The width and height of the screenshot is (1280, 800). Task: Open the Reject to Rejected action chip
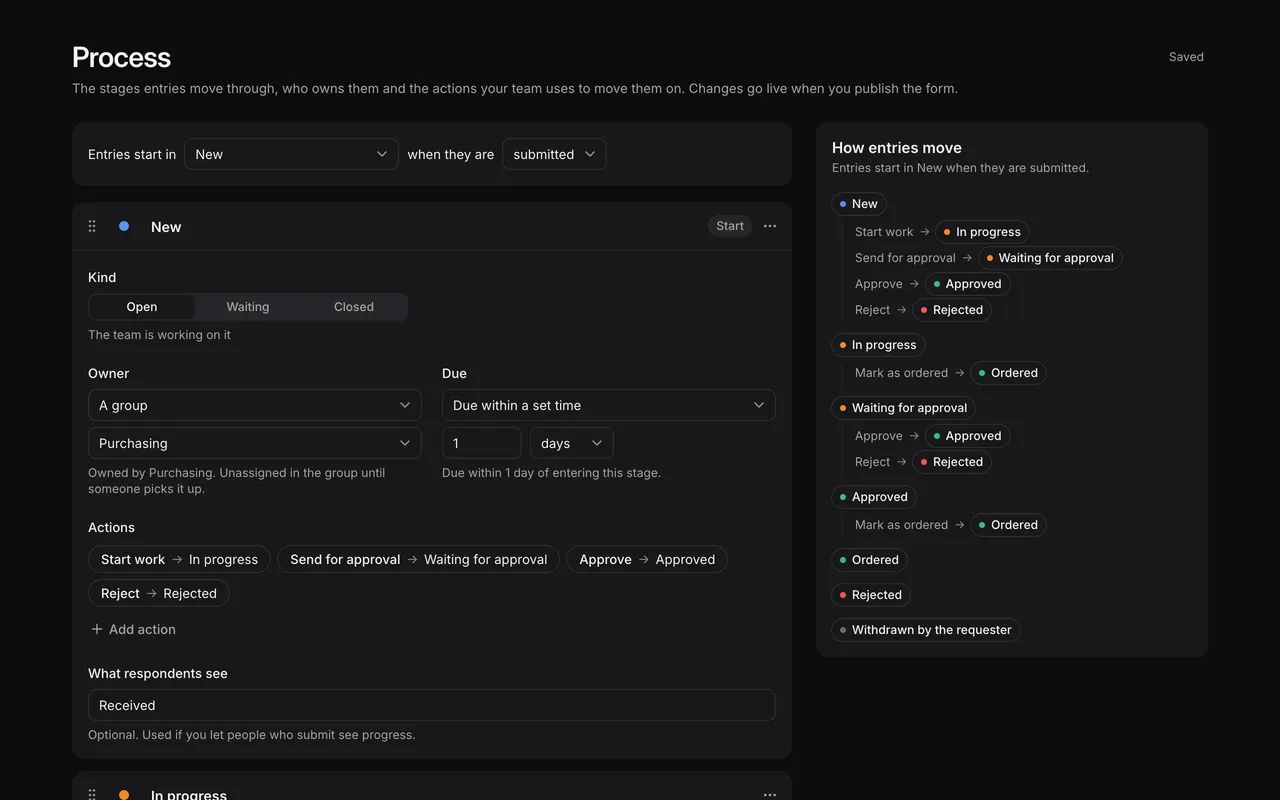click(x=159, y=593)
